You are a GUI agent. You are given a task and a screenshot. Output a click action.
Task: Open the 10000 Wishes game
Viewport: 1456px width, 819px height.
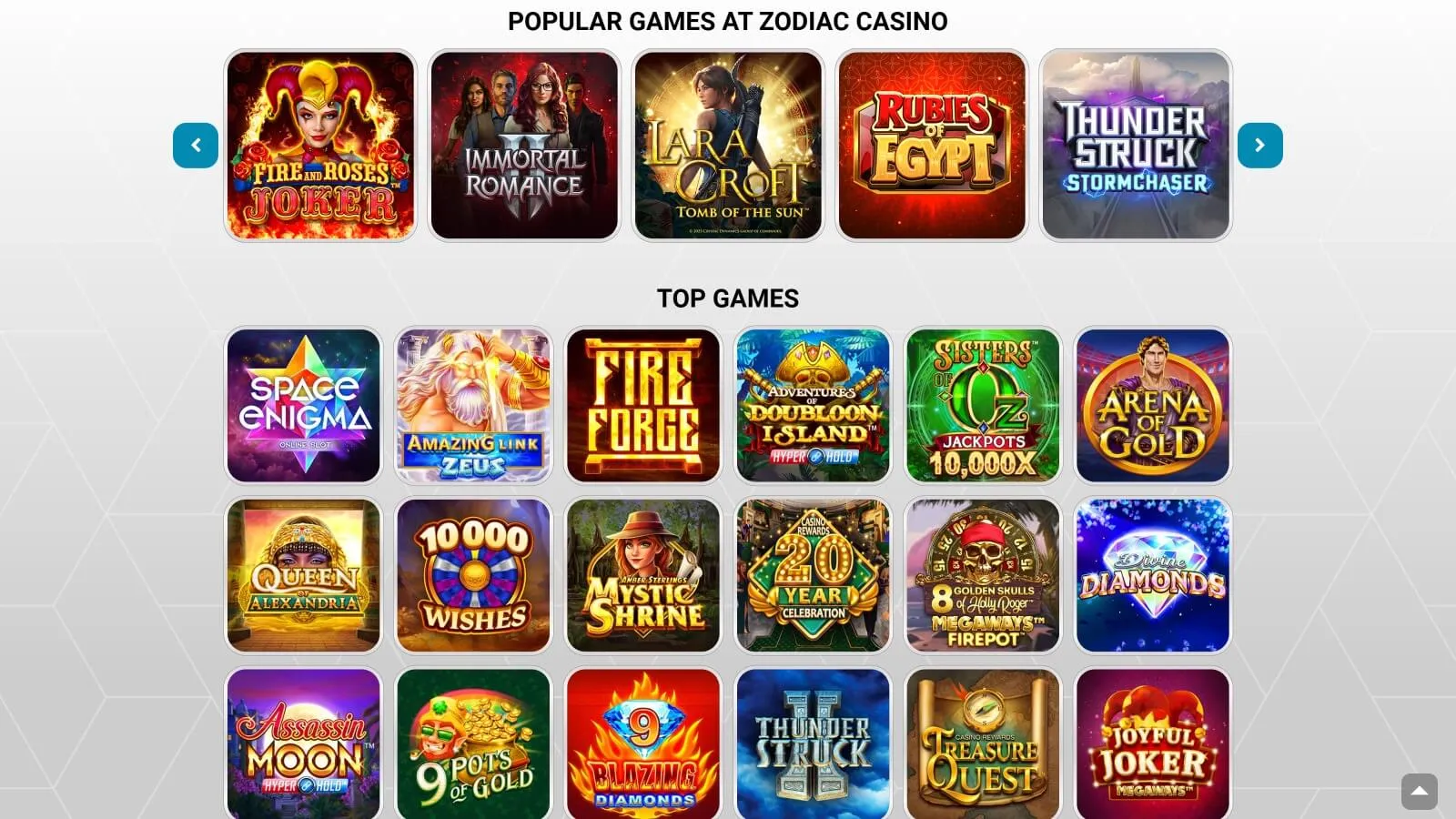click(x=473, y=575)
